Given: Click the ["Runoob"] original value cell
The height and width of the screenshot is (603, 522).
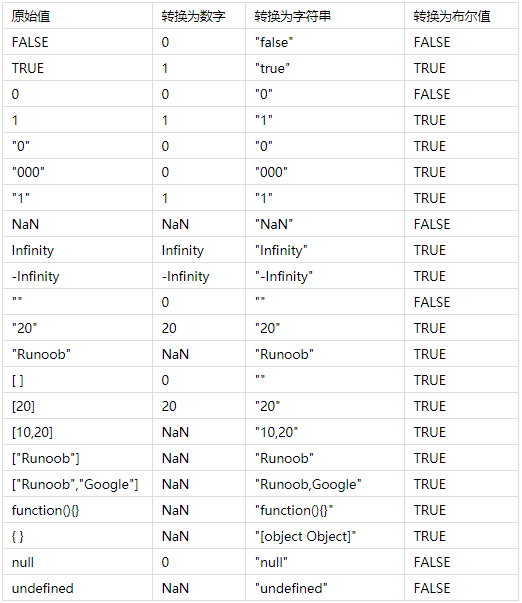Looking at the screenshot, I should point(77,458).
